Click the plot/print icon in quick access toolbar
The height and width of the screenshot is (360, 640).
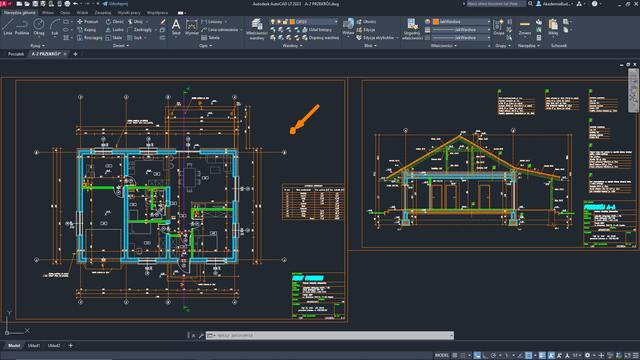(67, 4)
